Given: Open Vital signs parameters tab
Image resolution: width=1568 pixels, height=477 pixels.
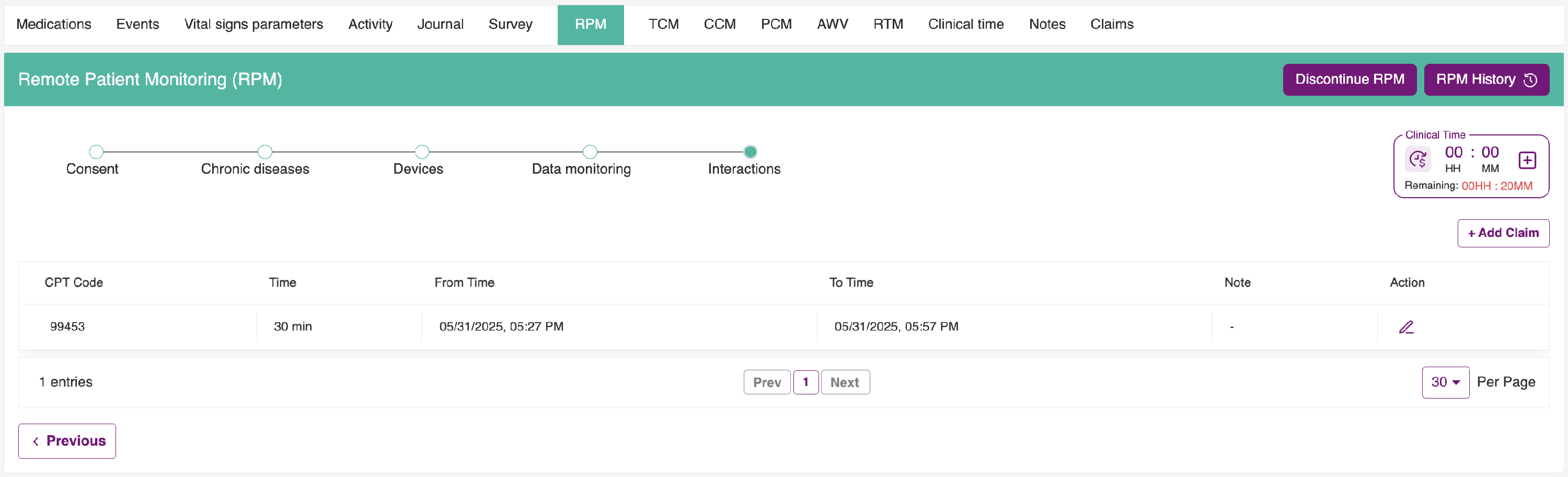Looking at the screenshot, I should tap(253, 25).
